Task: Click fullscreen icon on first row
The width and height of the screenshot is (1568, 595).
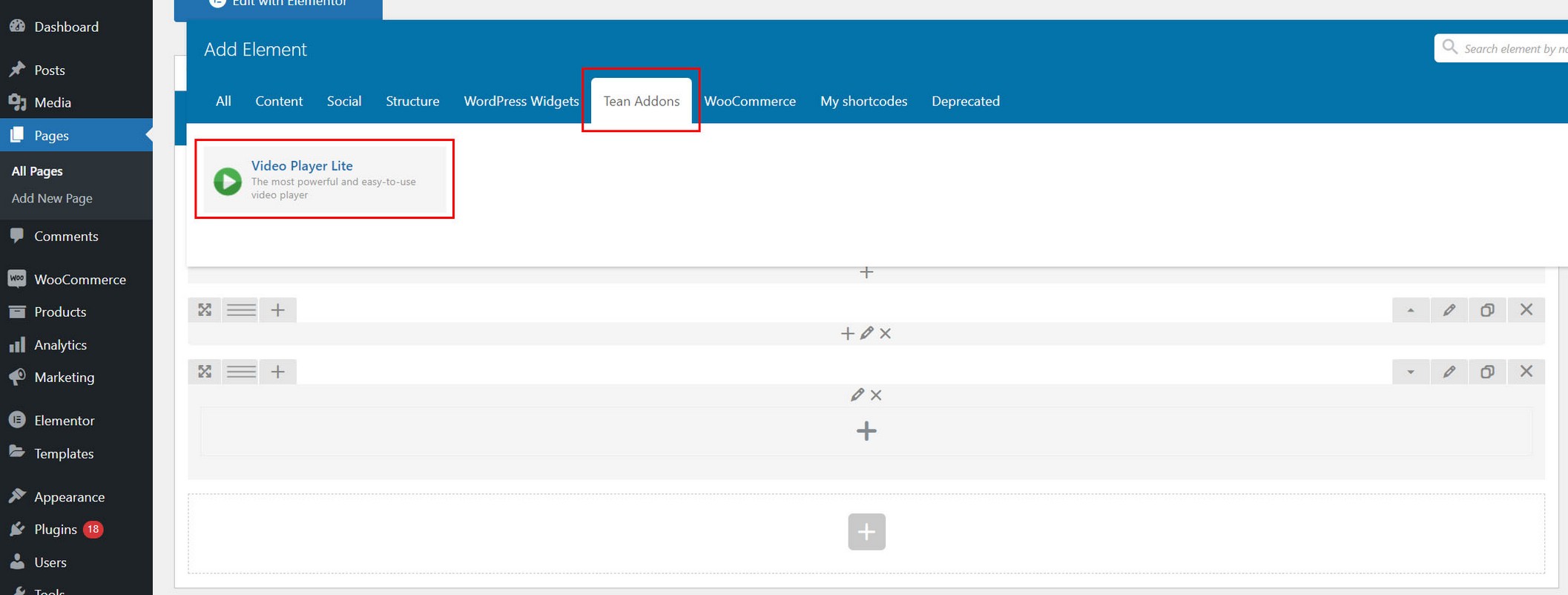Action: (205, 310)
